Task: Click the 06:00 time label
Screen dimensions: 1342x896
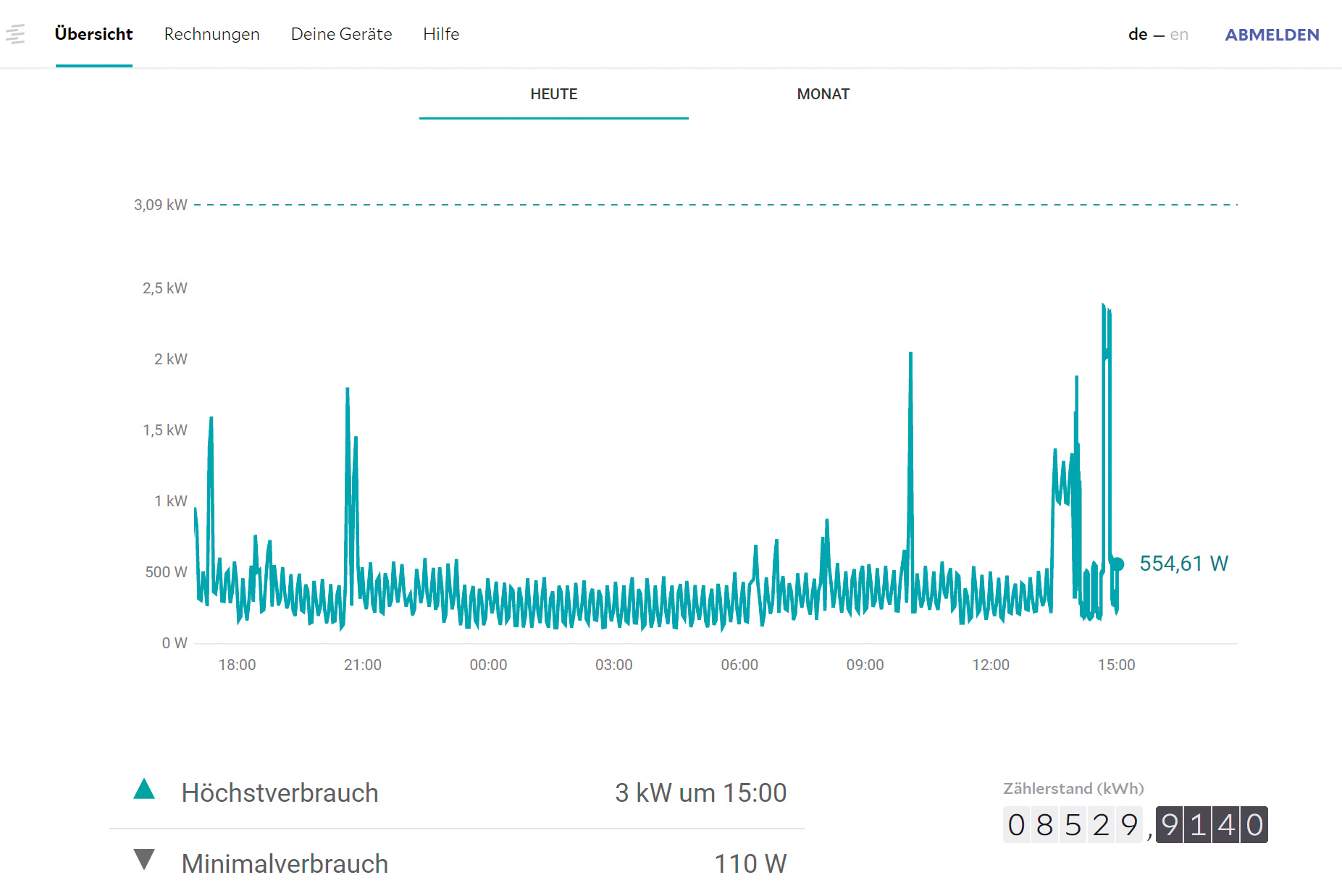Action: (x=739, y=665)
